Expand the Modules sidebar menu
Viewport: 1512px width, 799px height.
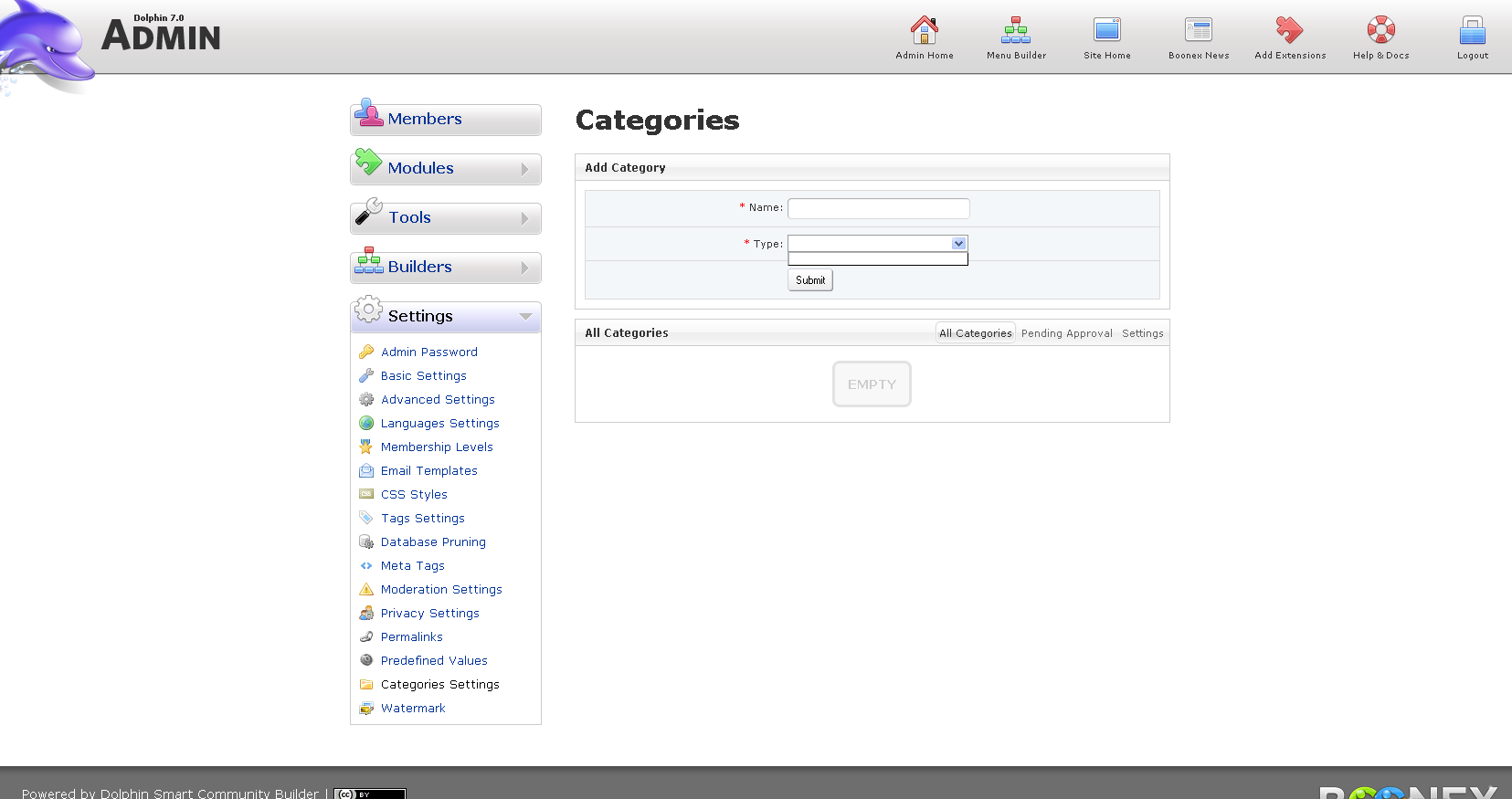[x=445, y=169]
